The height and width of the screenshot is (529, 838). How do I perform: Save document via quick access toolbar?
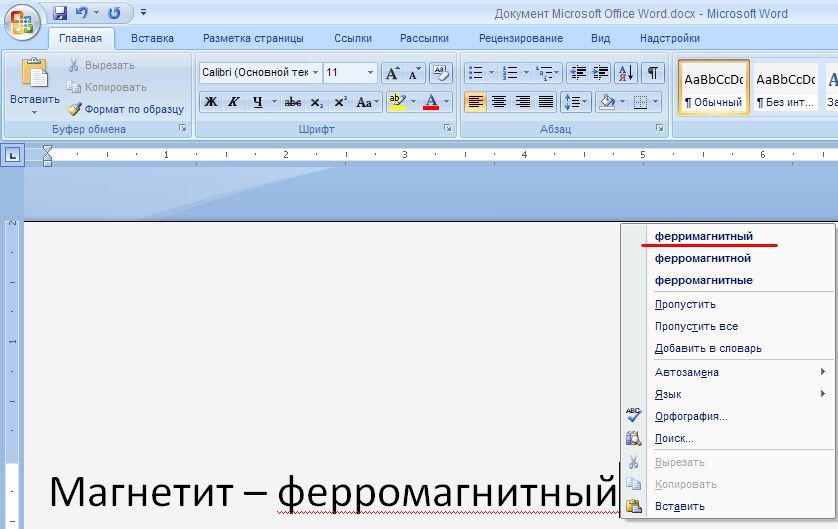pos(60,13)
